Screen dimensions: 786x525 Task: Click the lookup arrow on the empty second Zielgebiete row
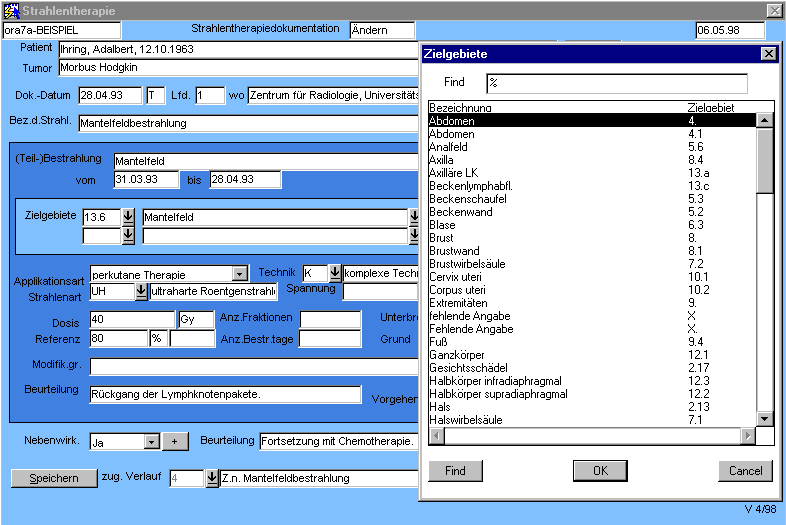pyautogui.click(x=128, y=235)
